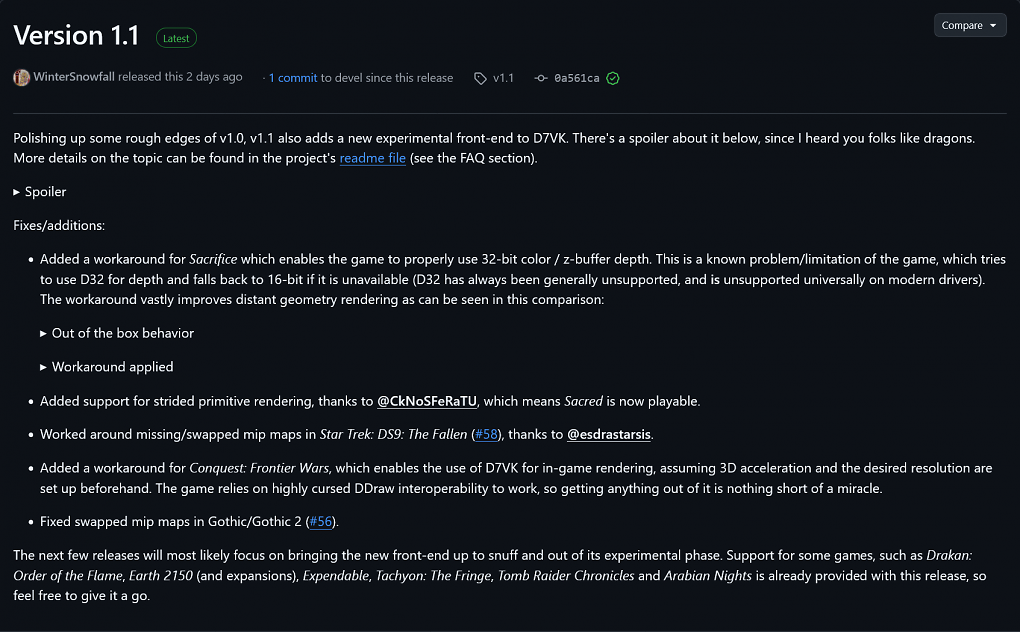The image size is (1020, 632).
Task: Click the Version 1.1 heading
Action: [x=76, y=35]
